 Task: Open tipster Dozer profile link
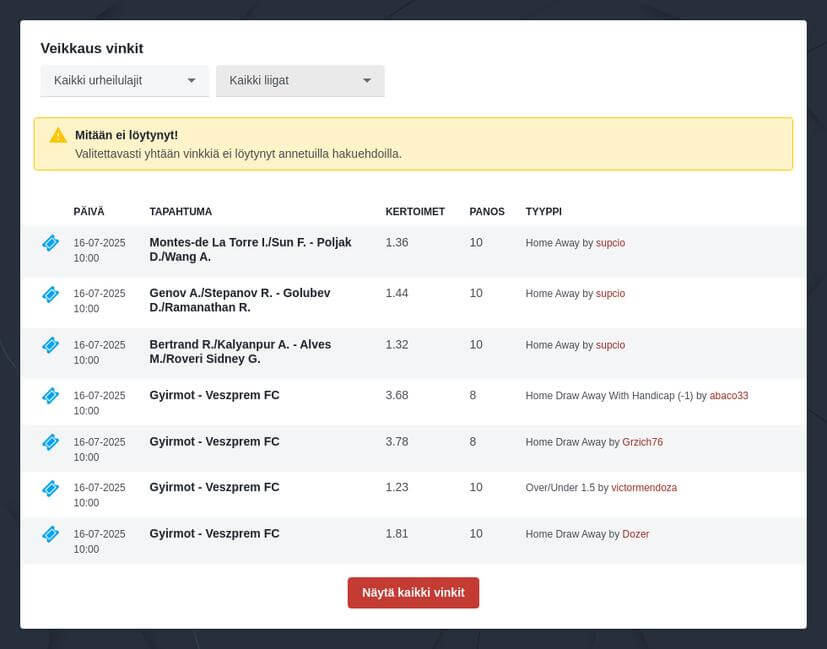pos(636,534)
